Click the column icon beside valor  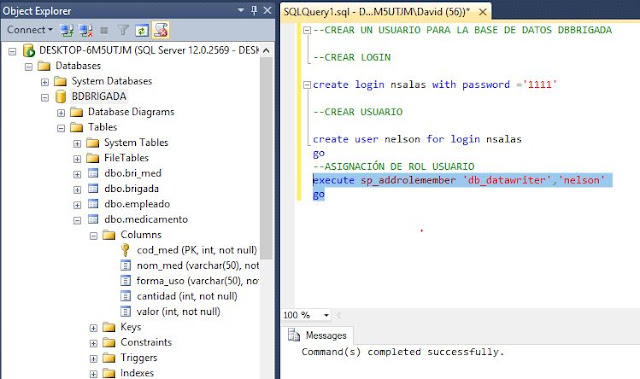click(126, 312)
